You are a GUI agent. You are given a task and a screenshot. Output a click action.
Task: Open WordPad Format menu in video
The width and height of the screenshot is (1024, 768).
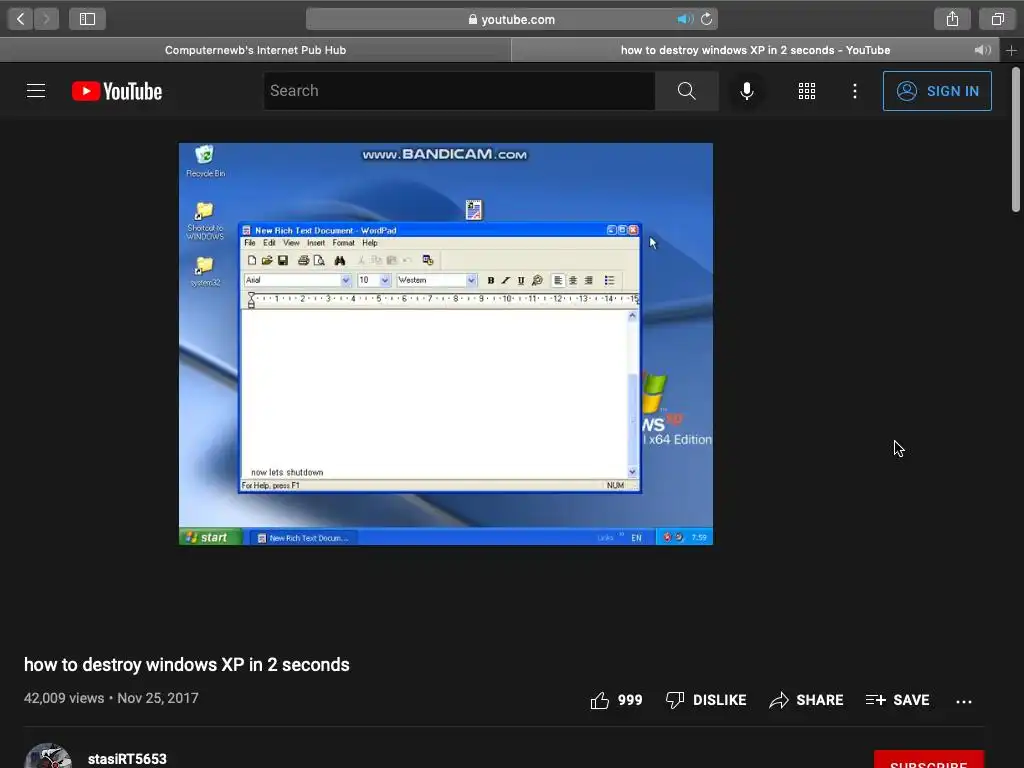[344, 243]
